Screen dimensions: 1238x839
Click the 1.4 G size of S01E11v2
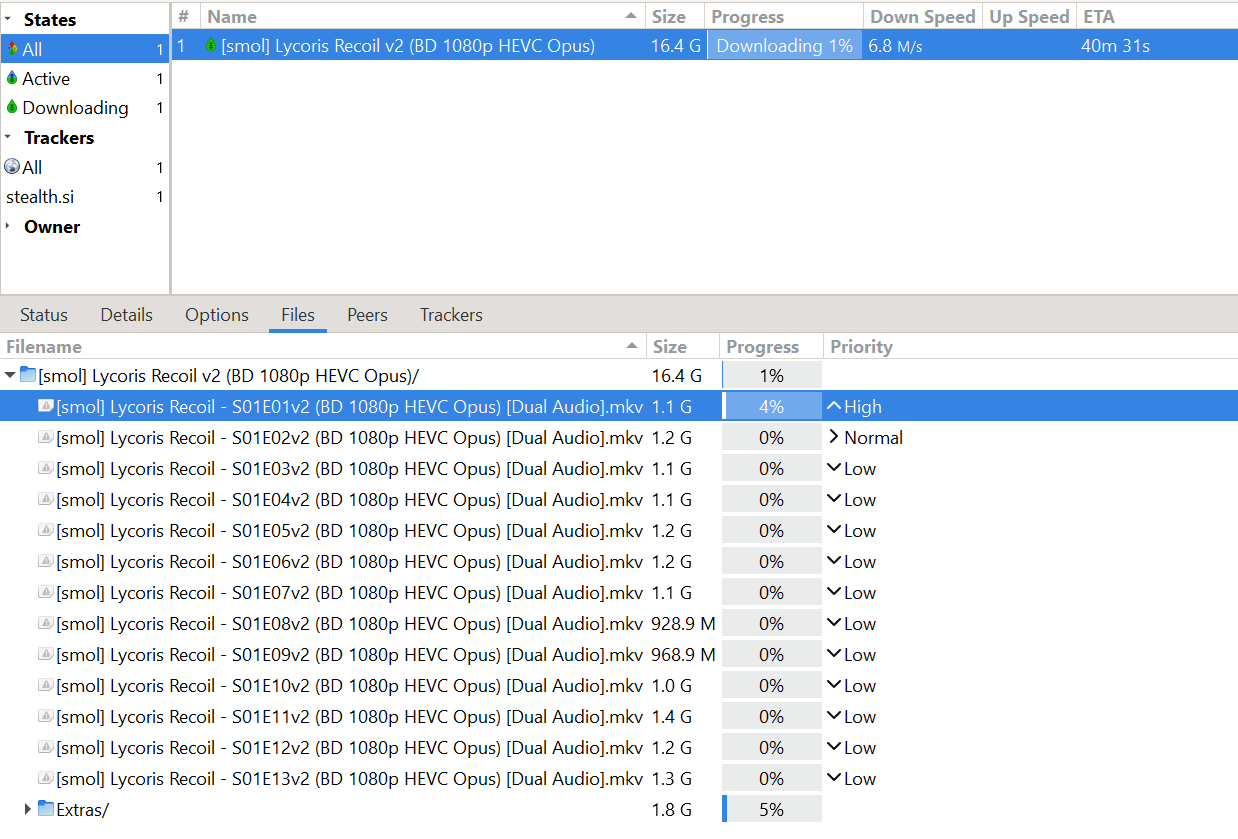pyautogui.click(x=671, y=716)
